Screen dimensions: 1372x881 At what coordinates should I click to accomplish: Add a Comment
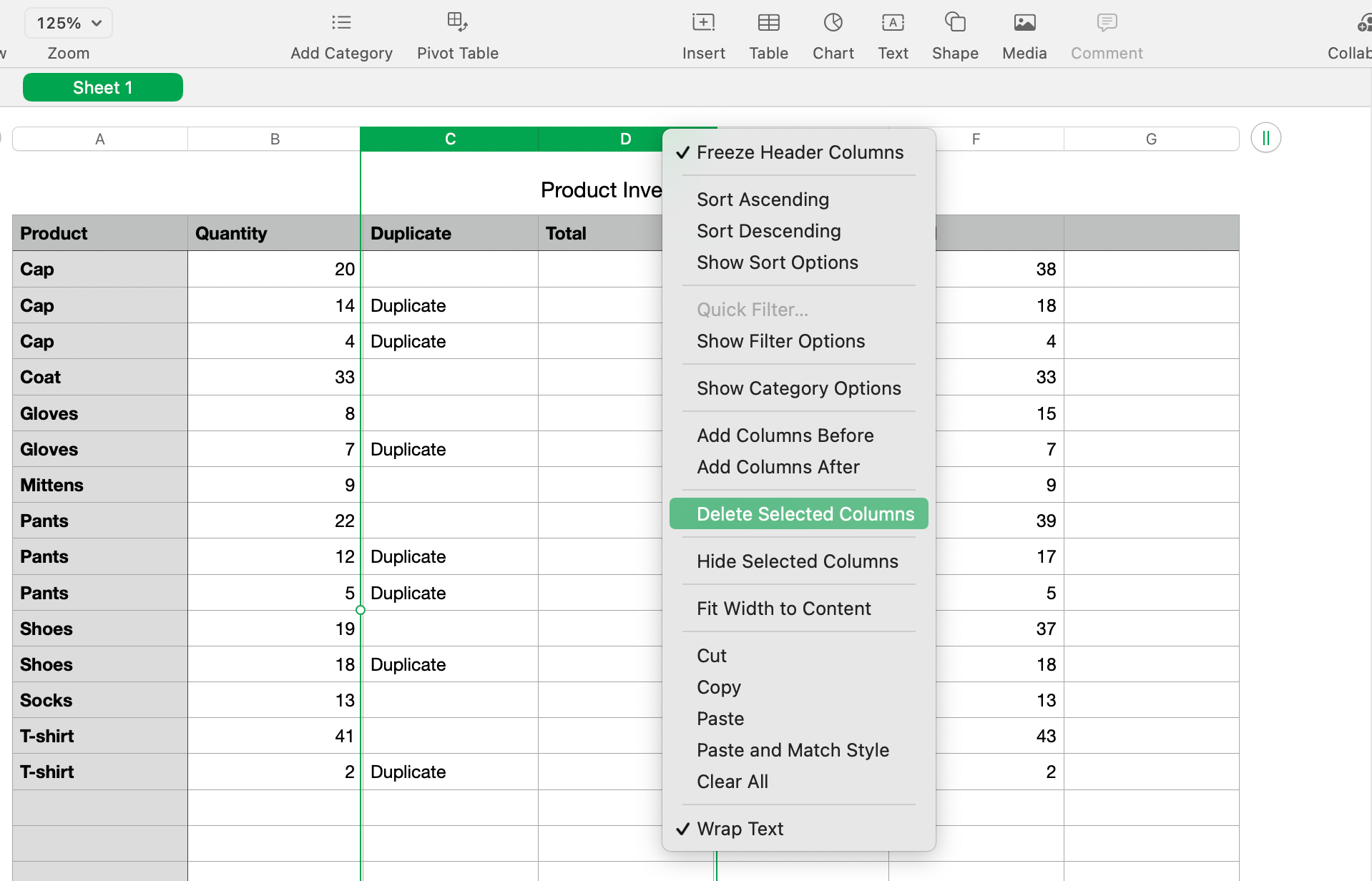point(1105,34)
